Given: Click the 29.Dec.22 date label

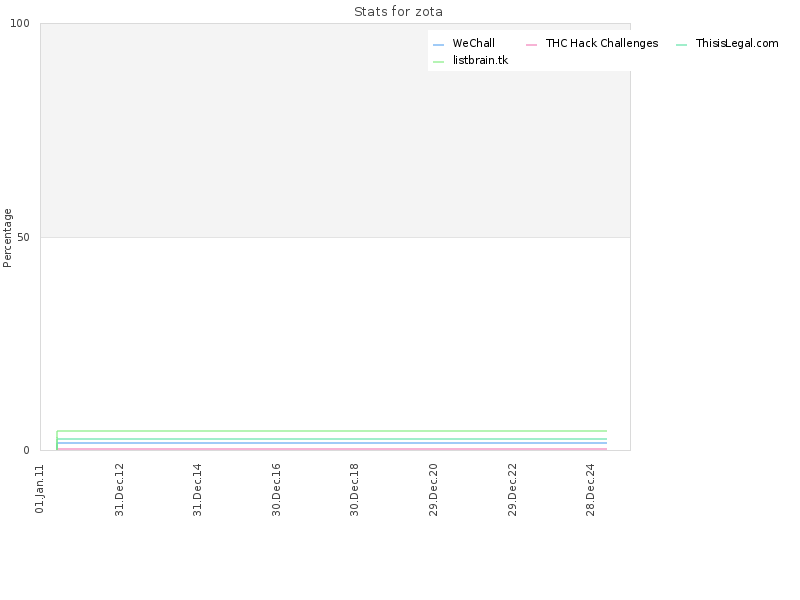Looking at the screenshot, I should 512,490.
